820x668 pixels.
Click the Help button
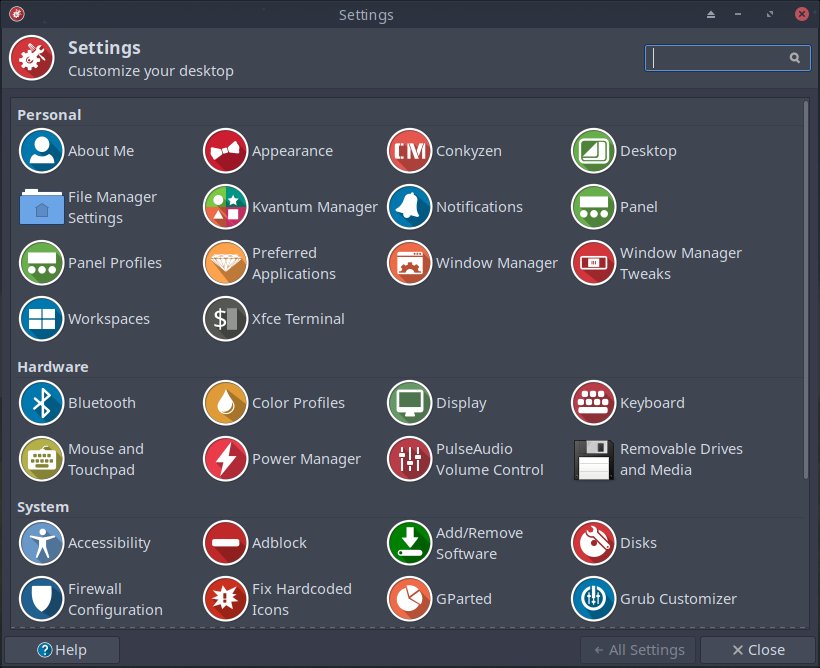click(62, 650)
